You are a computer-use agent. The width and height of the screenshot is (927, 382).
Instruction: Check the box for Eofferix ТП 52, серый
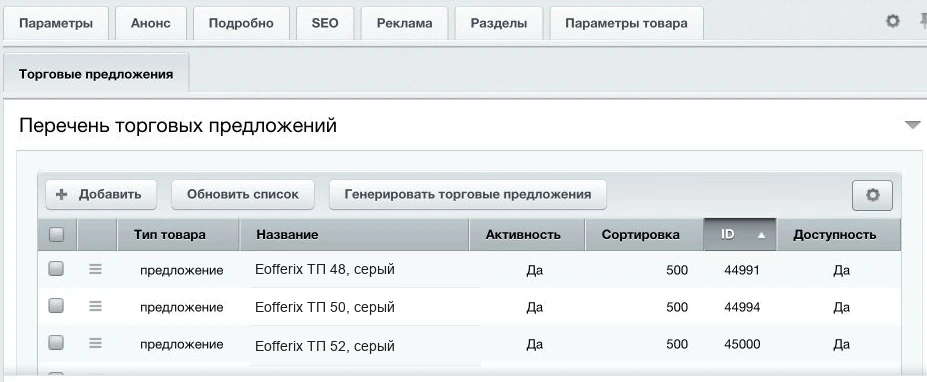pos(56,342)
